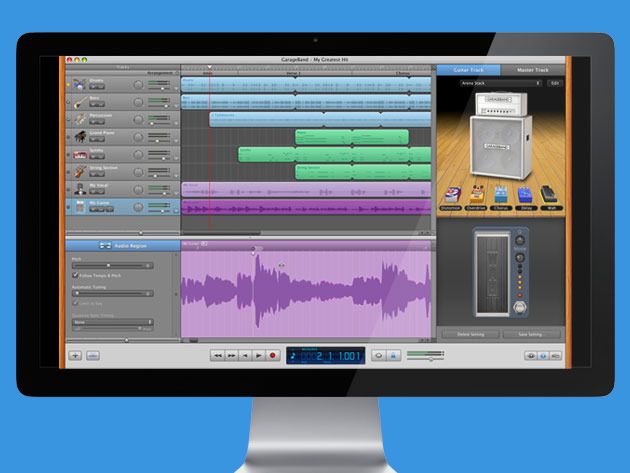Choose the Delay pedal
This screenshot has width=630, height=473.
(526, 195)
